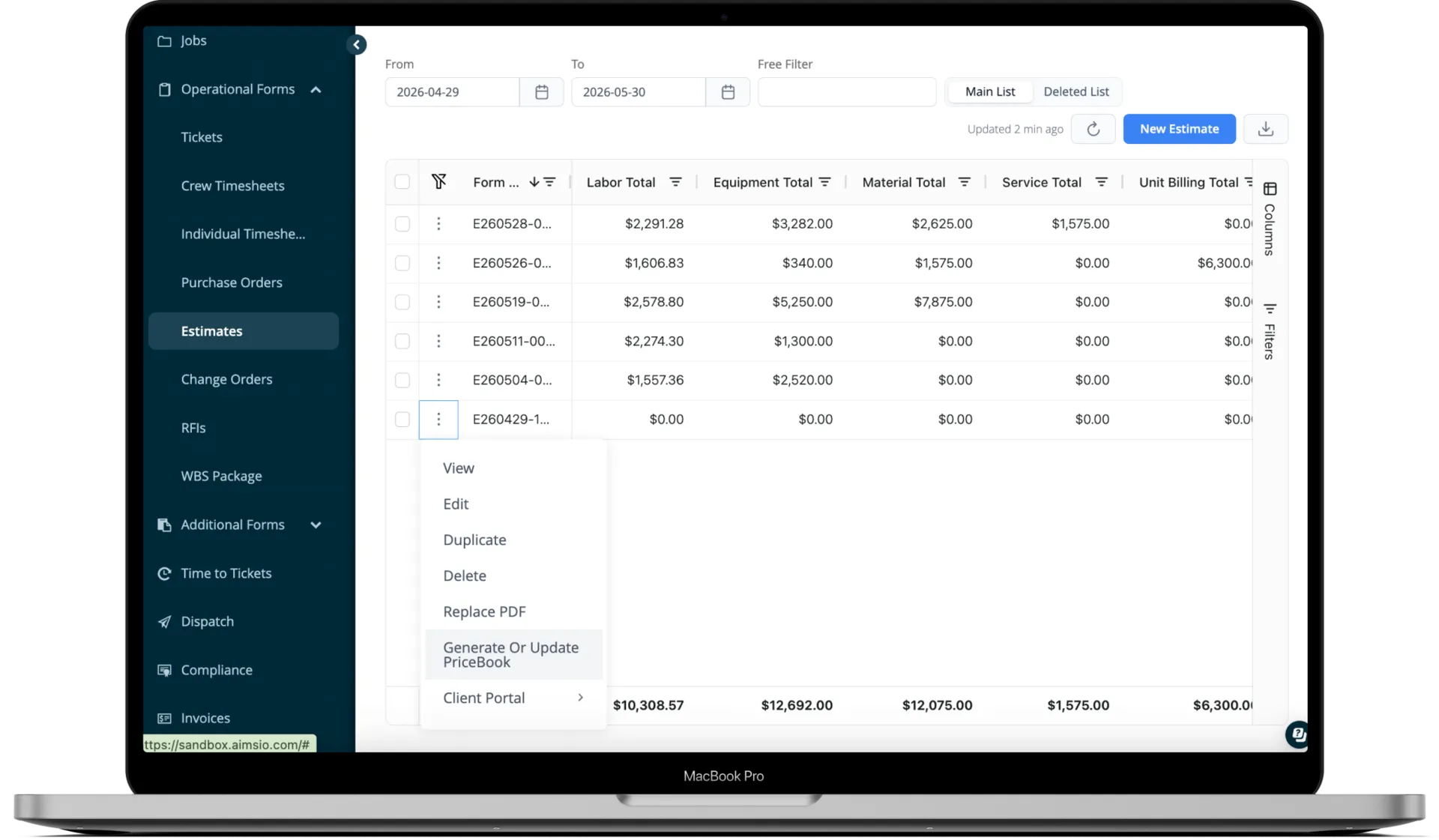Select Generate Or Update PriceBook
The image size is (1439, 840).
tap(513, 655)
